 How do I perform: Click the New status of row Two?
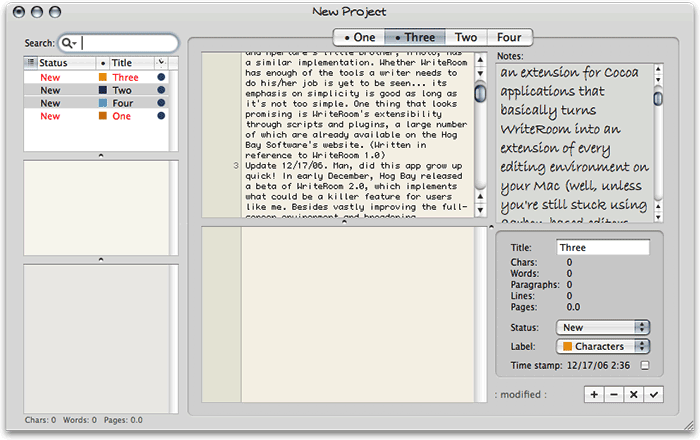coord(50,90)
